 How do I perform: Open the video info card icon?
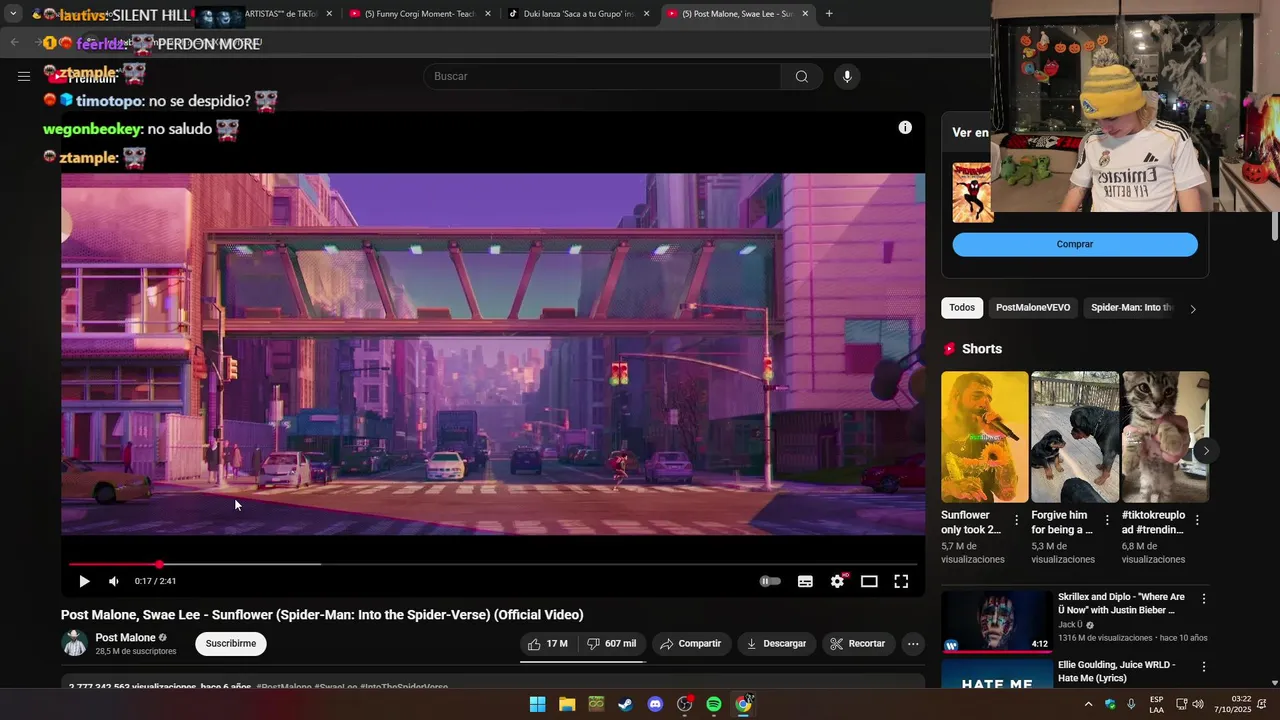[x=905, y=127]
